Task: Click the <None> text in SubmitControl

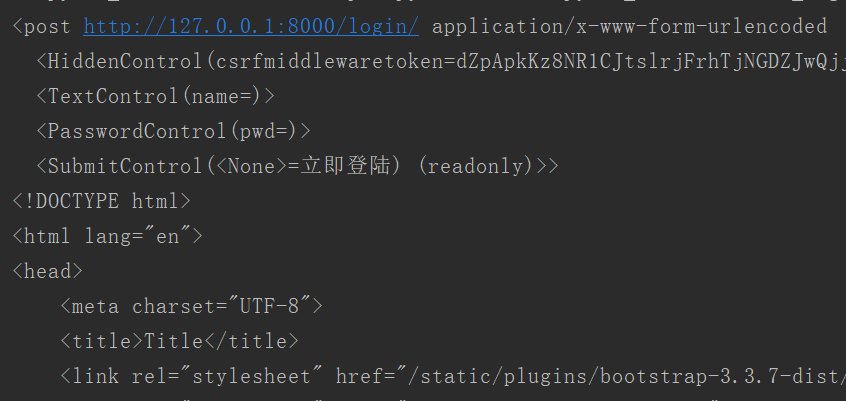Action: click(251, 166)
